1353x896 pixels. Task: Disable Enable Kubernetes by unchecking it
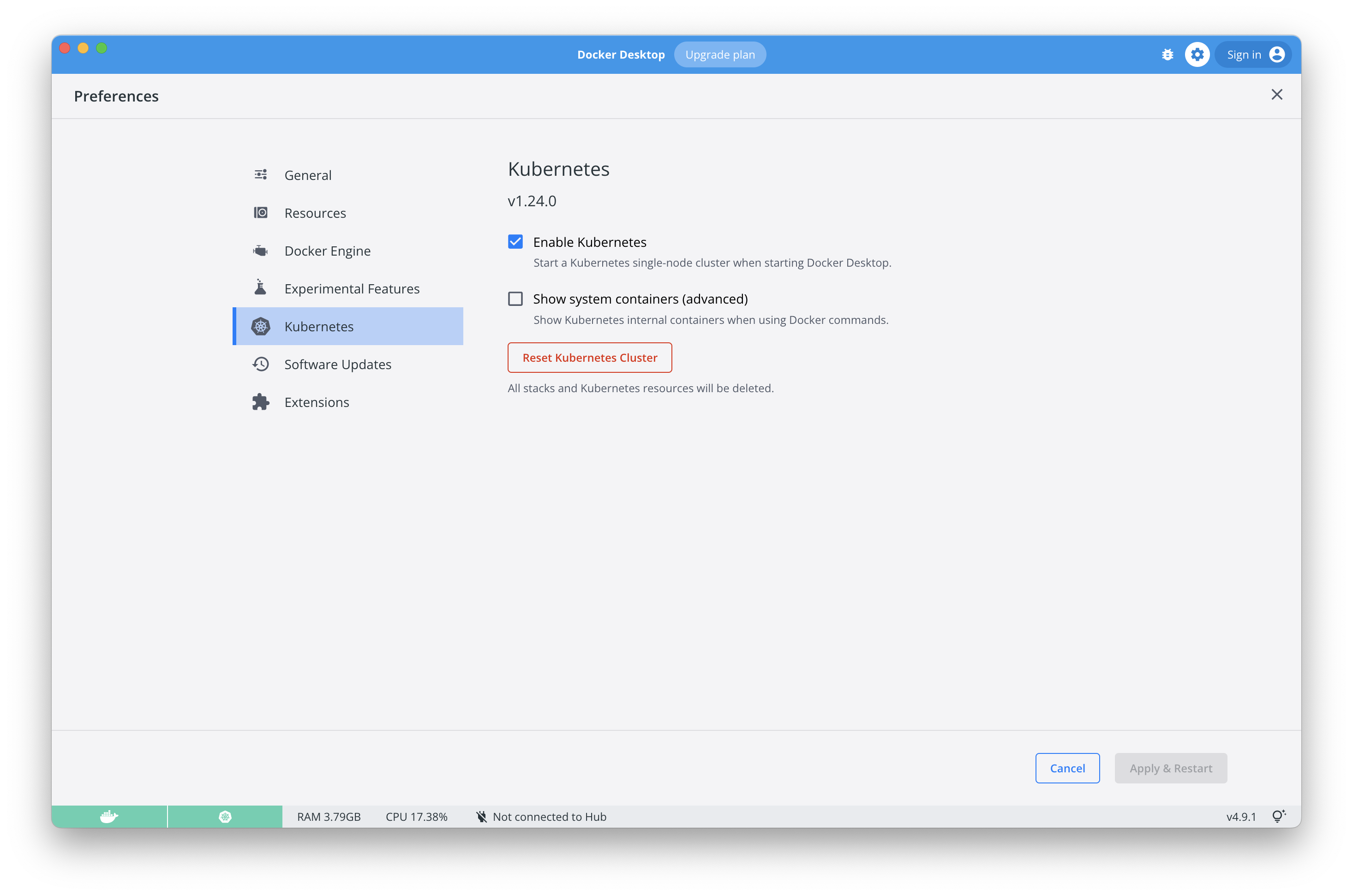coord(516,241)
